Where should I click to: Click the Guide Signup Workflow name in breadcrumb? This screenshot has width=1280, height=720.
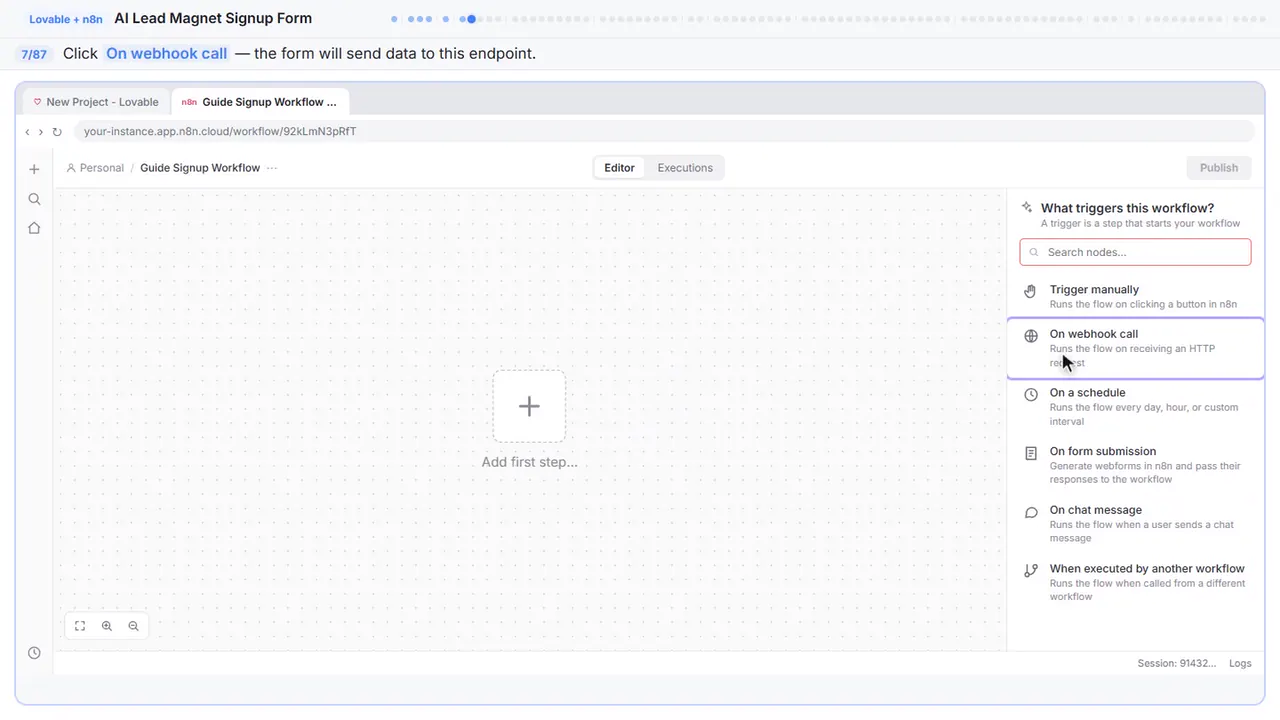click(200, 168)
